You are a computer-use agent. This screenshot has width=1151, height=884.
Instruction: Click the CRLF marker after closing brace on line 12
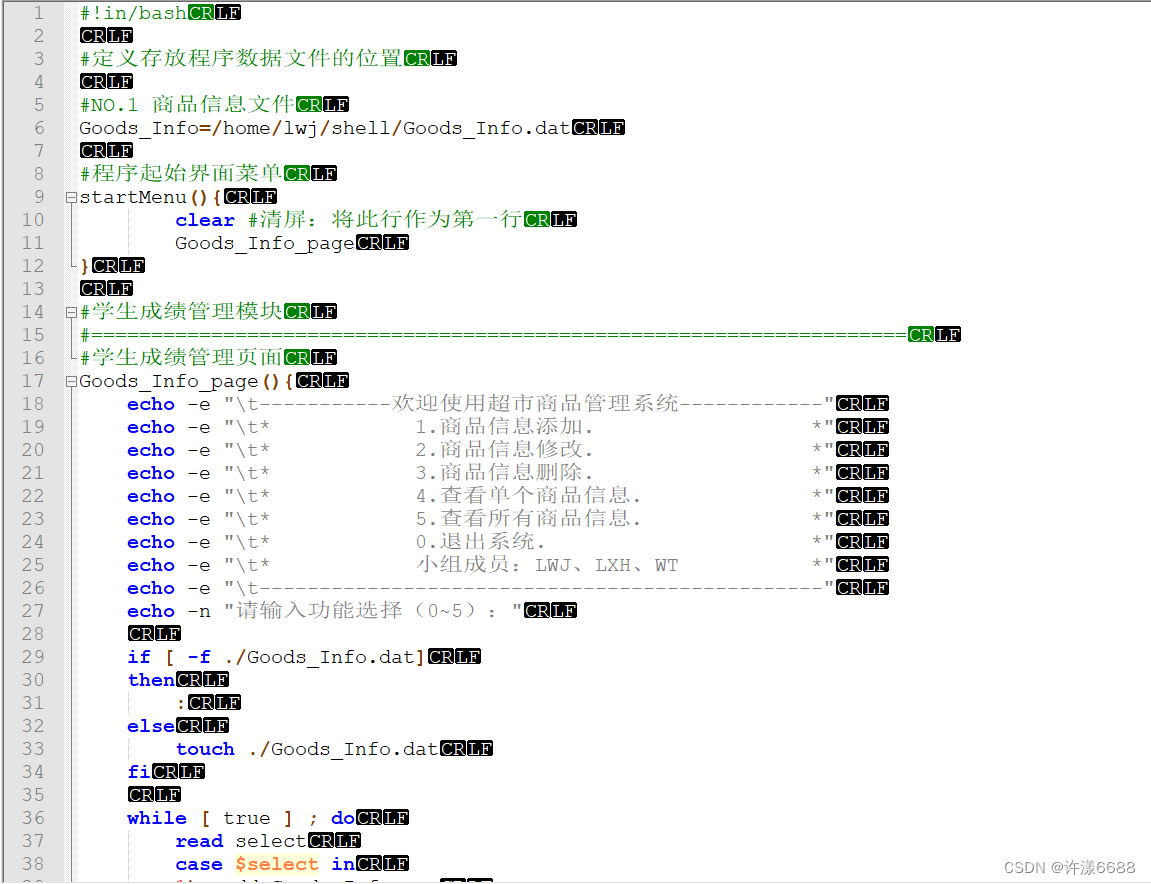click(x=120, y=265)
